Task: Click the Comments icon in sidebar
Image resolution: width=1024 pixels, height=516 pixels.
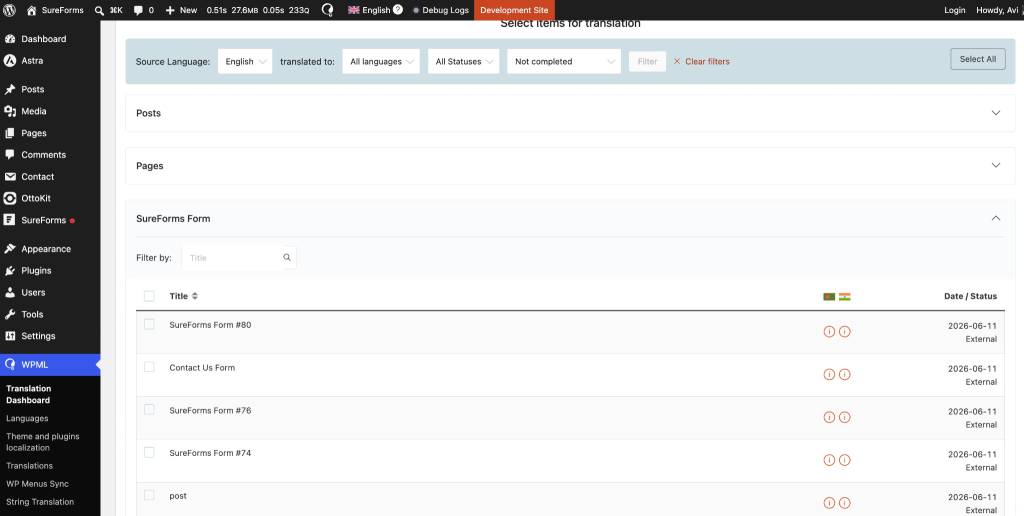Action: point(10,155)
